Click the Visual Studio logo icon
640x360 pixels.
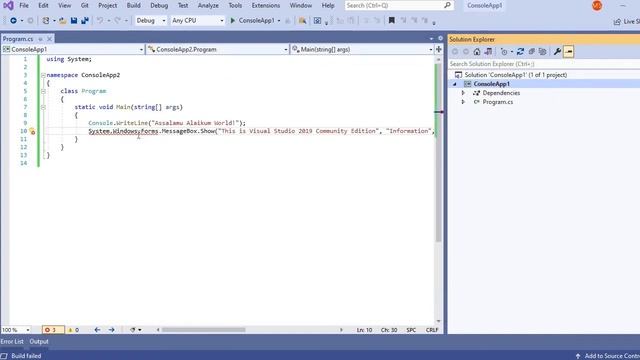tap(8, 6)
